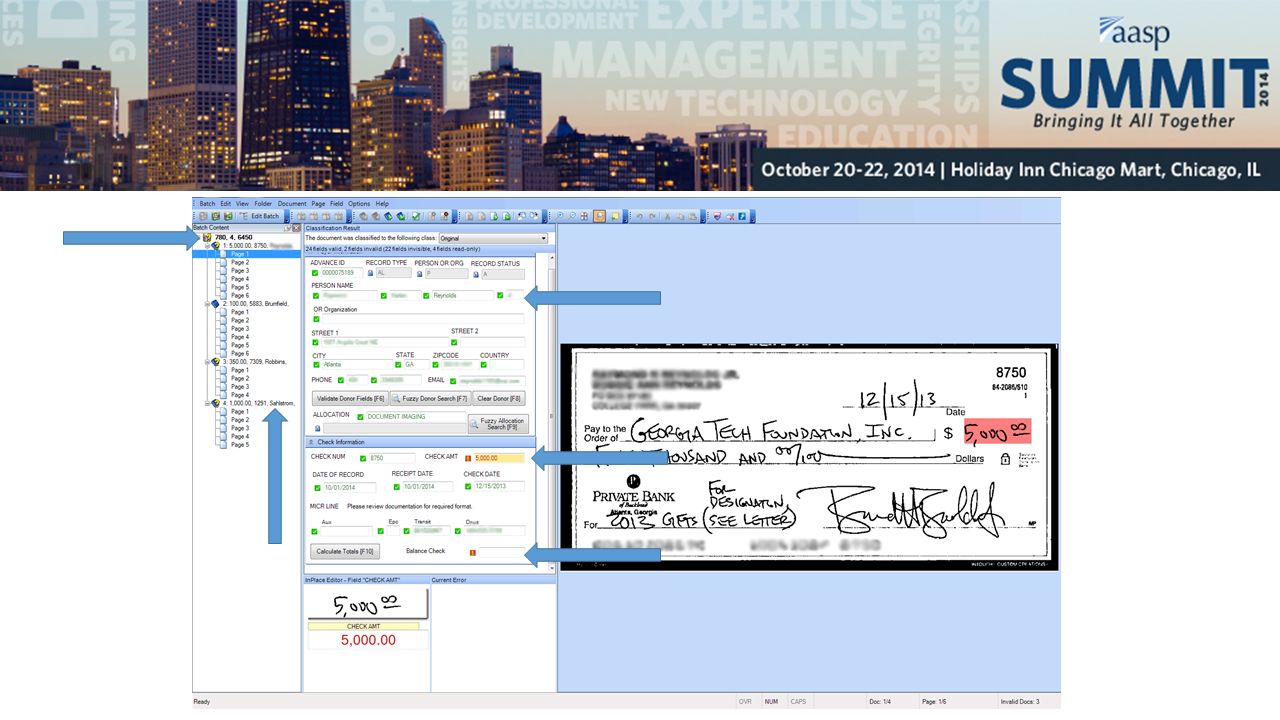
Task: Close the Batch Content panel with its X
Action: pyautogui.click(x=296, y=228)
